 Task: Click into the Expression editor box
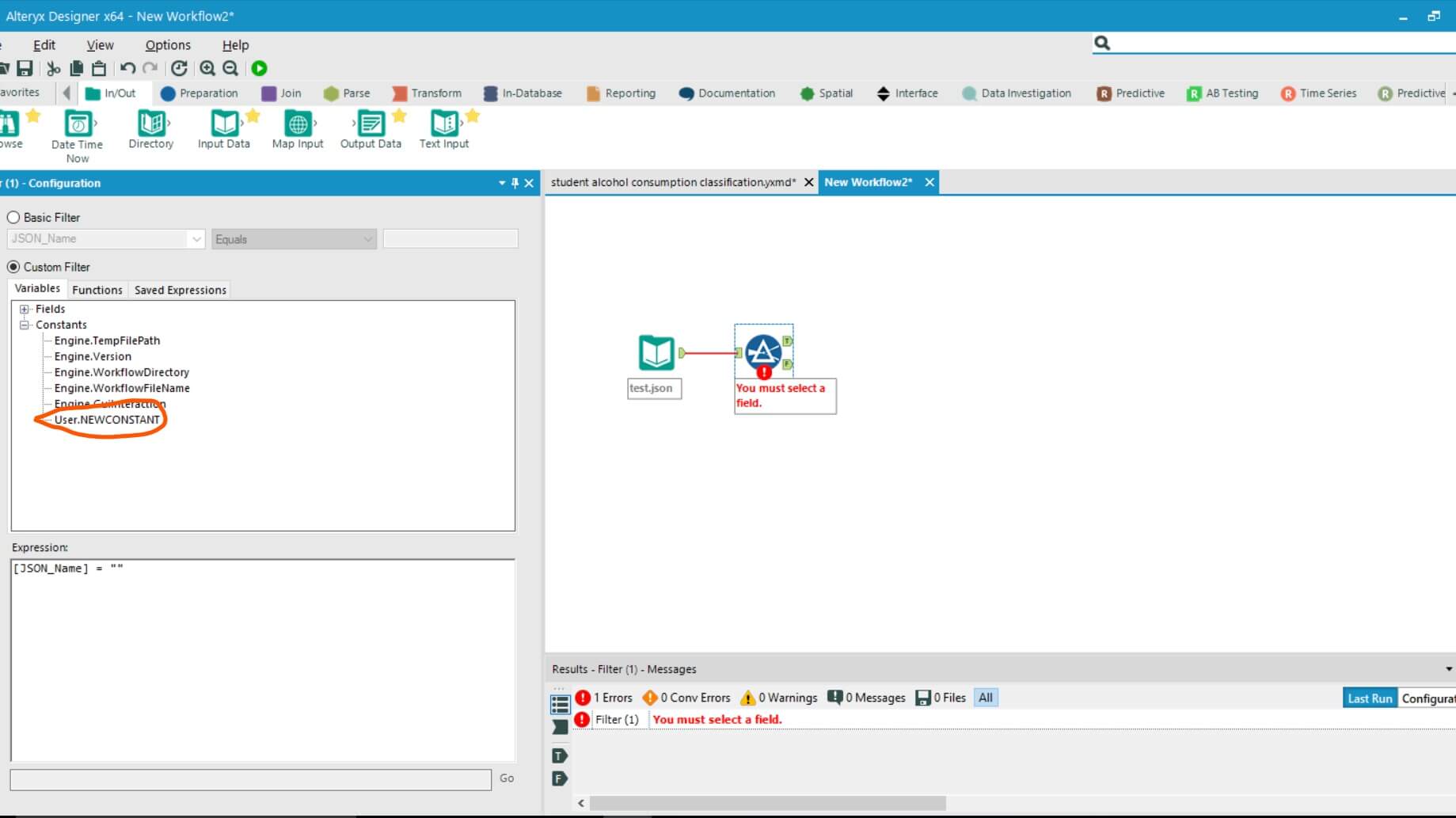click(263, 660)
